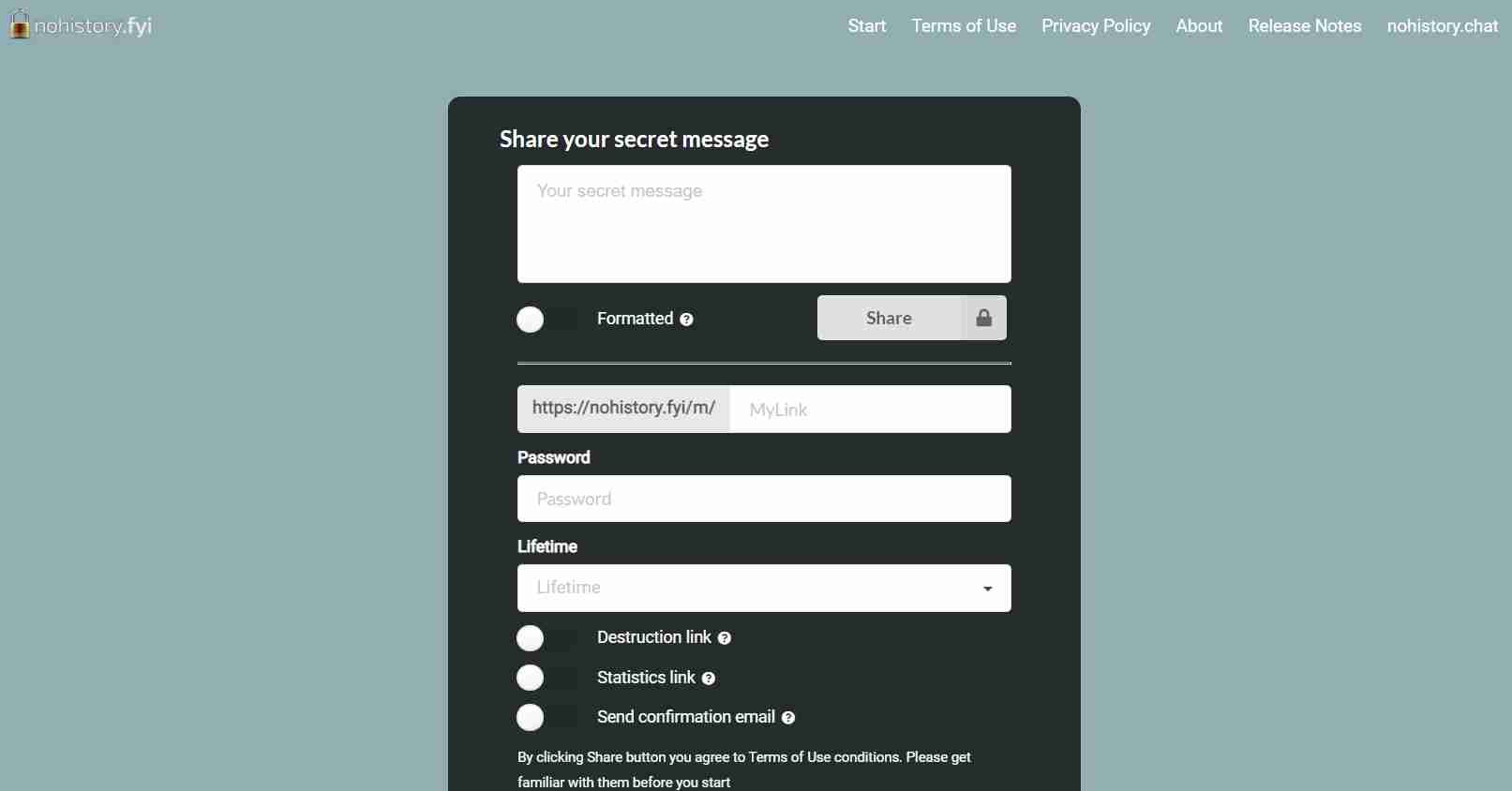Click the nohistory.fyi padlock logo
Viewport: 1512px width, 791px height.
pos(20,24)
